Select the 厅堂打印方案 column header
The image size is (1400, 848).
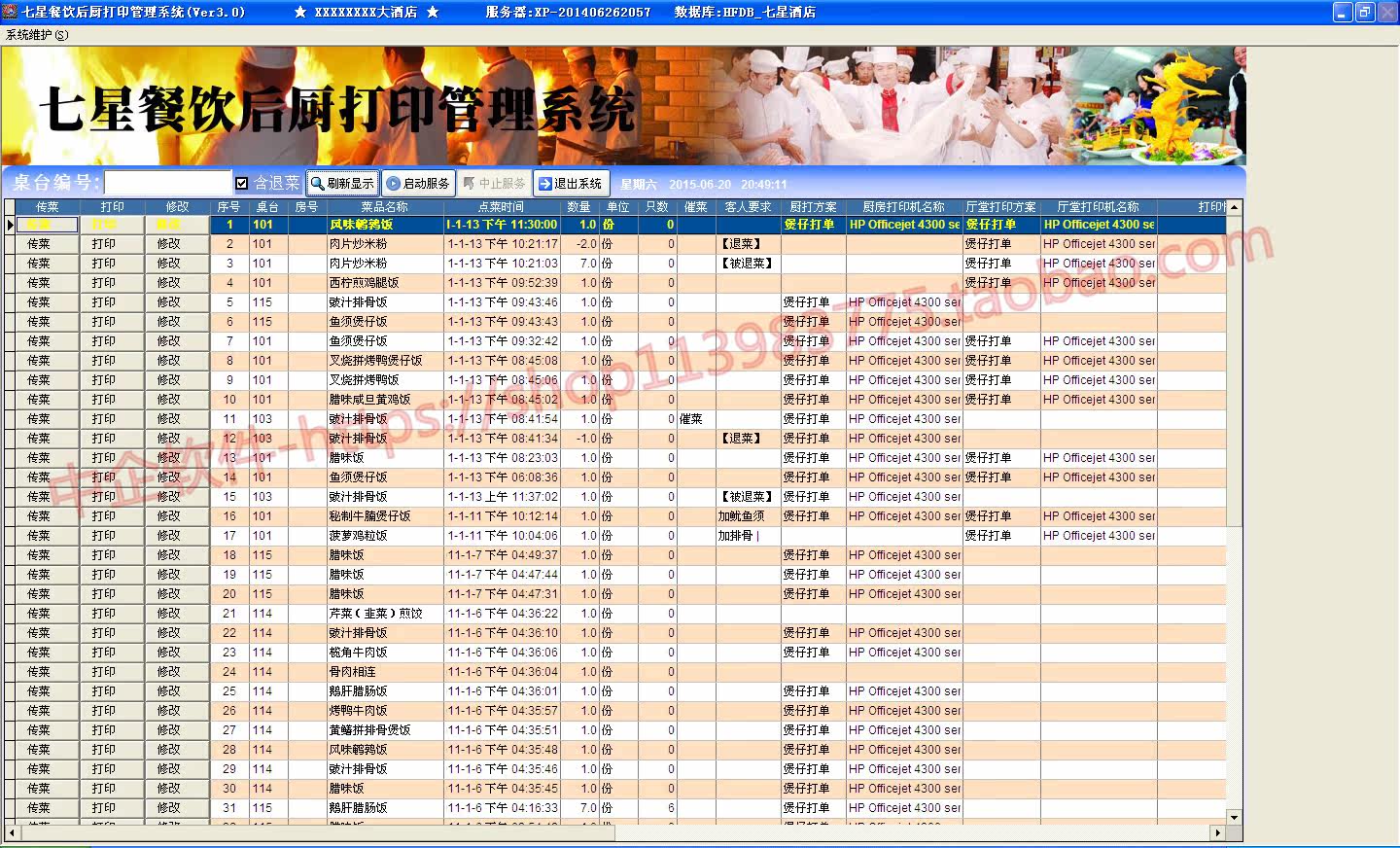pos(1001,207)
